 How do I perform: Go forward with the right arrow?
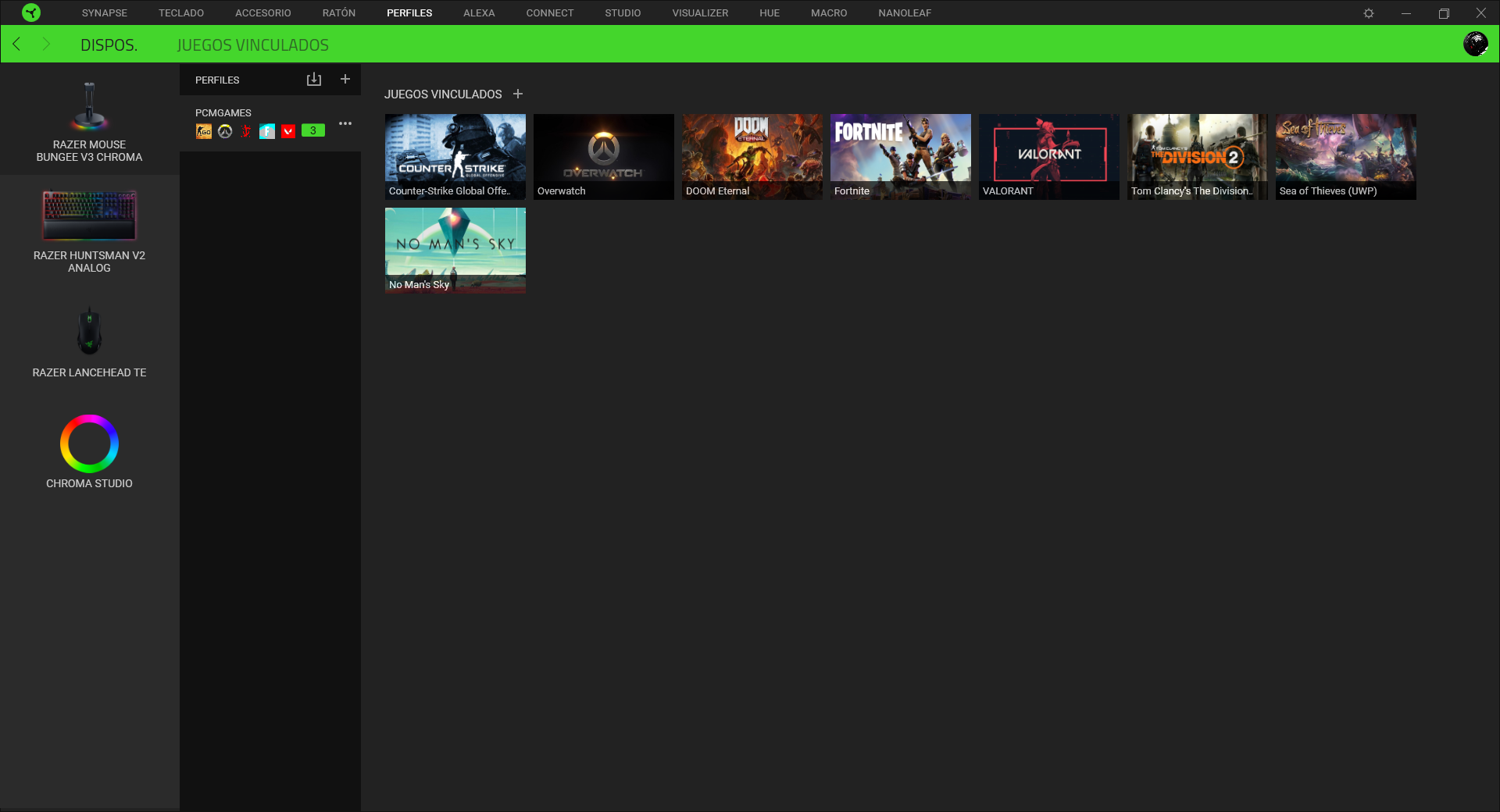point(45,45)
